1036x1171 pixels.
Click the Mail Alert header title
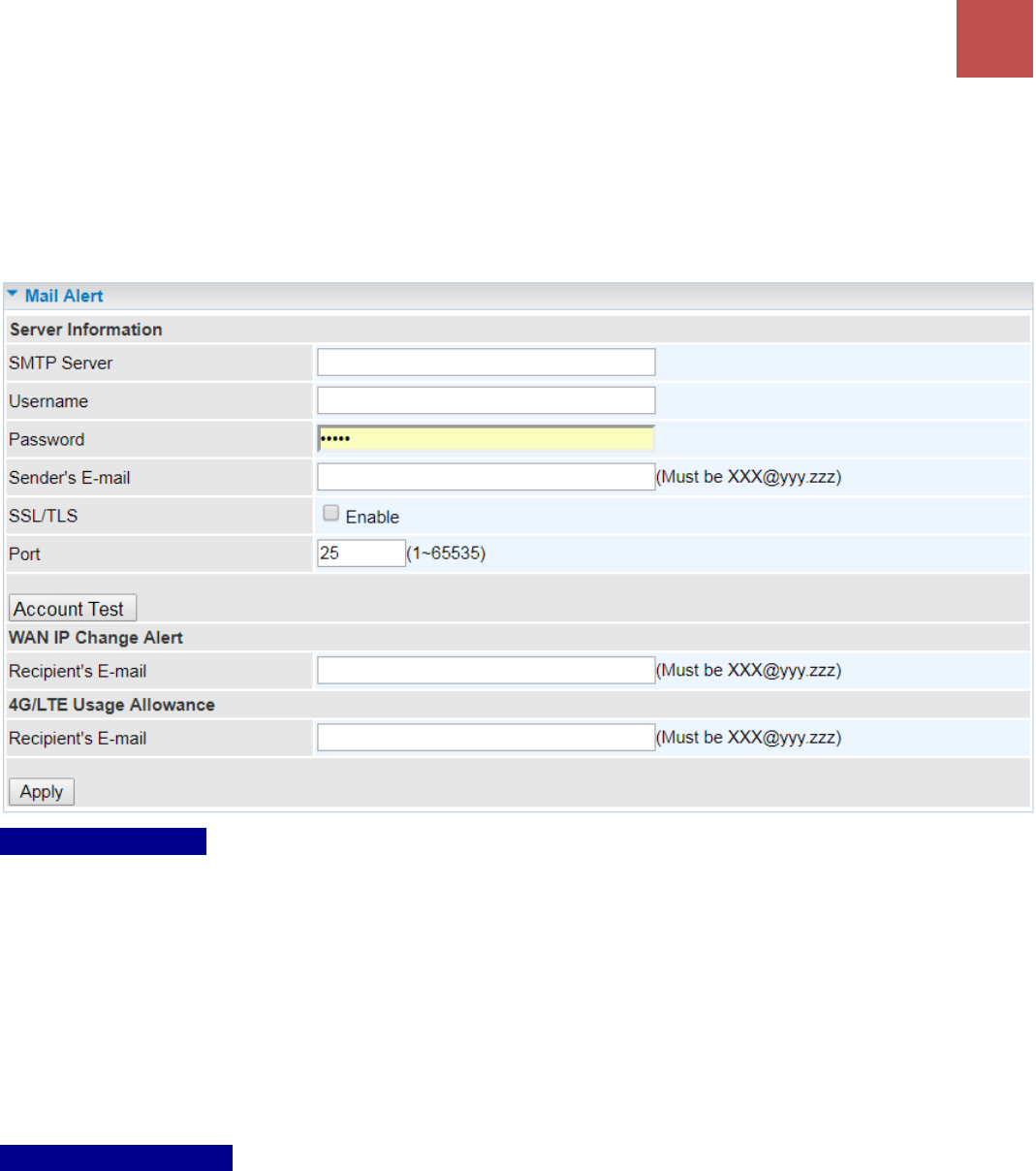click(x=64, y=296)
